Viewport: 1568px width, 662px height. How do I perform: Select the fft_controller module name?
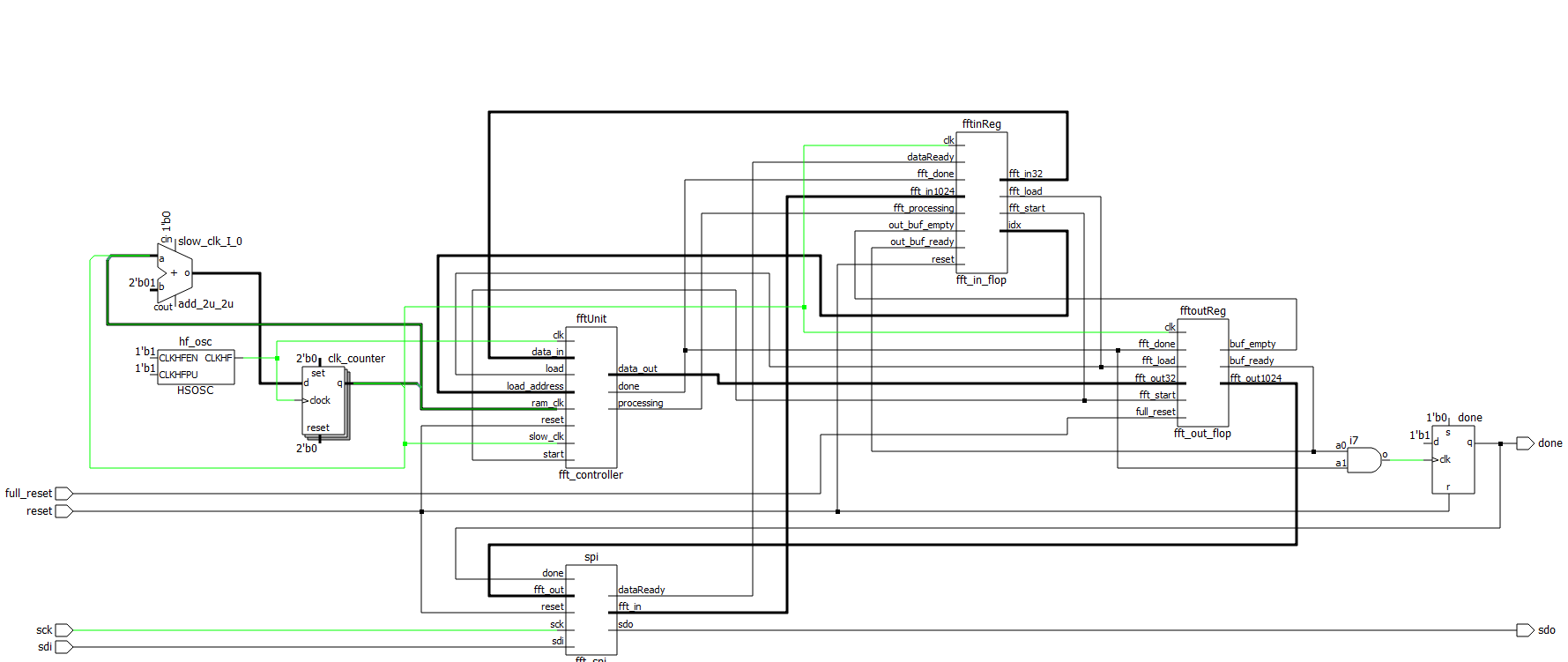(x=591, y=475)
